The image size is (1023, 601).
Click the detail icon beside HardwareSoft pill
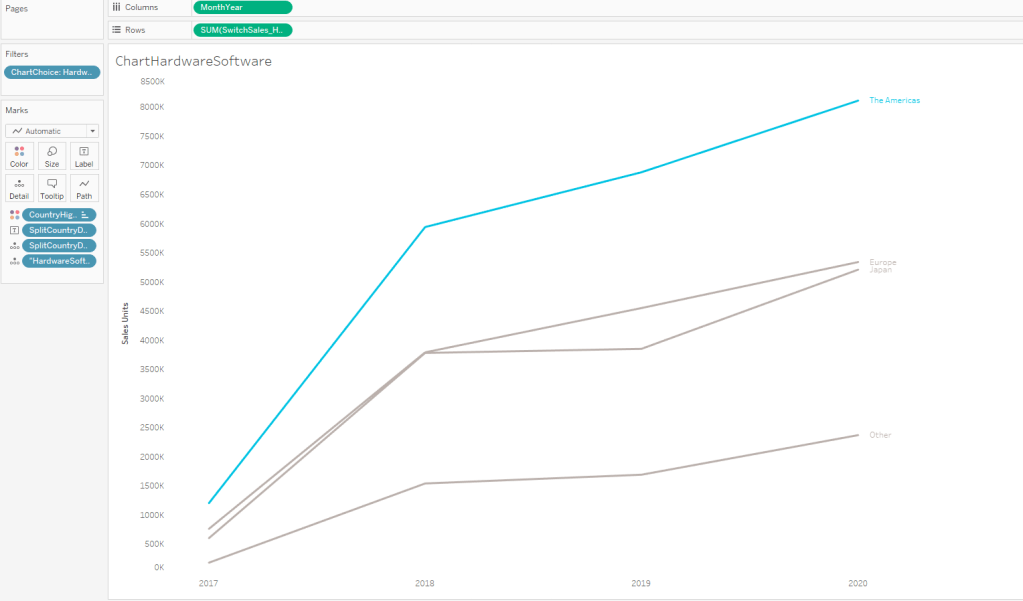pyautogui.click(x=14, y=261)
